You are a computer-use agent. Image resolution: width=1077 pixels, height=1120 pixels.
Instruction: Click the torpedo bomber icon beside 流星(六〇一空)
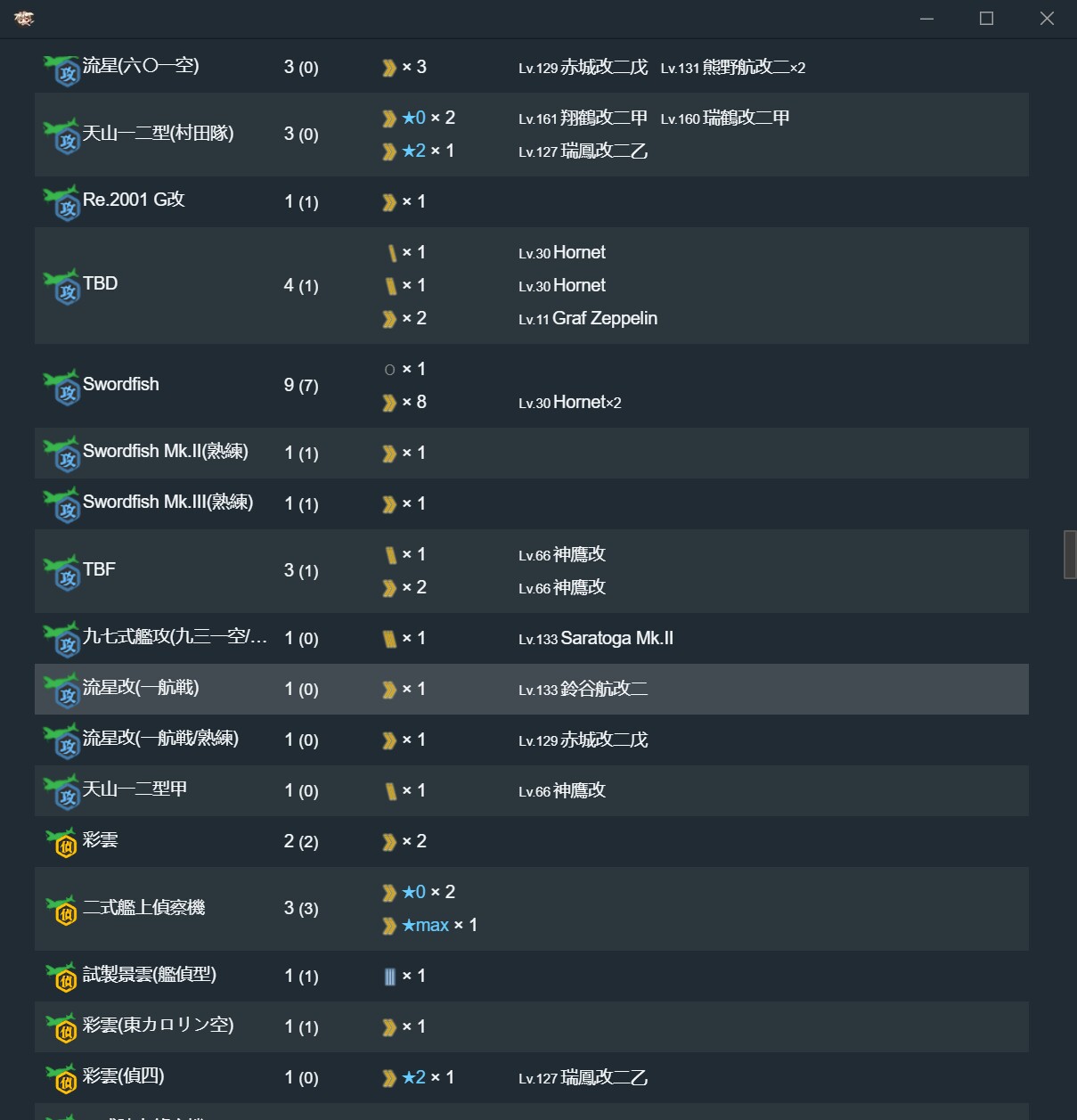(62, 69)
